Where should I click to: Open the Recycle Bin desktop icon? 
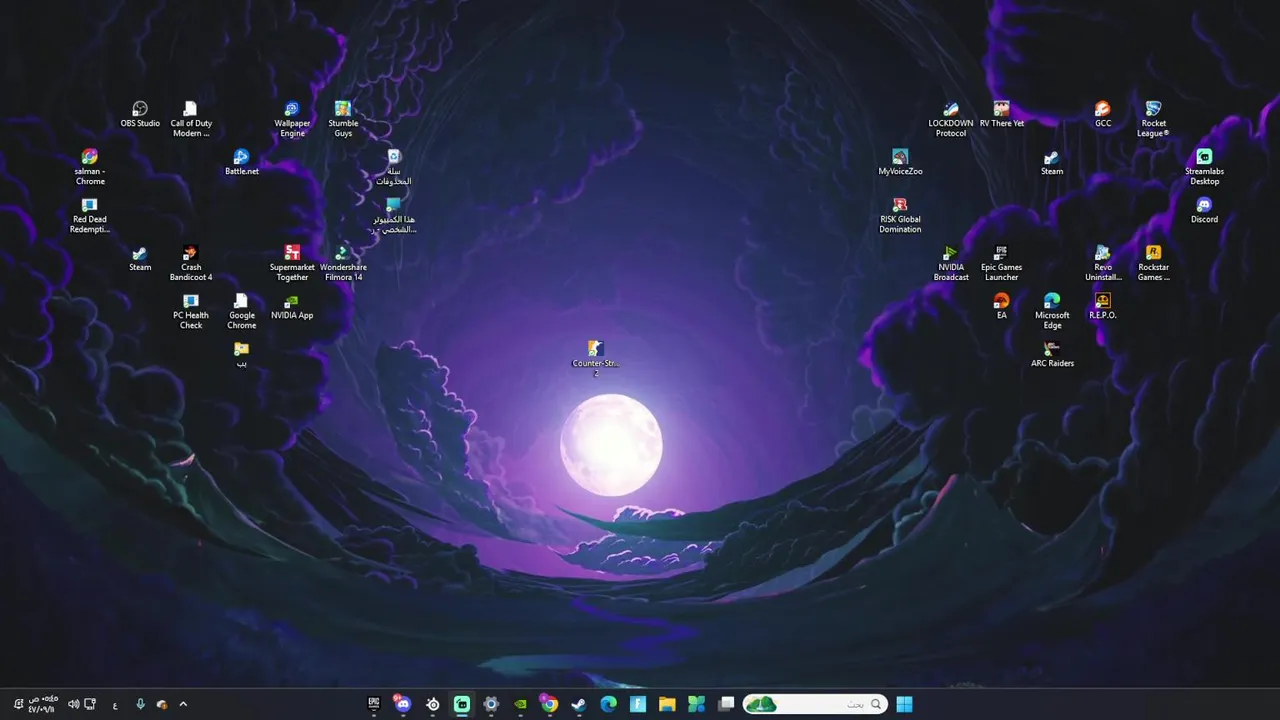click(394, 166)
